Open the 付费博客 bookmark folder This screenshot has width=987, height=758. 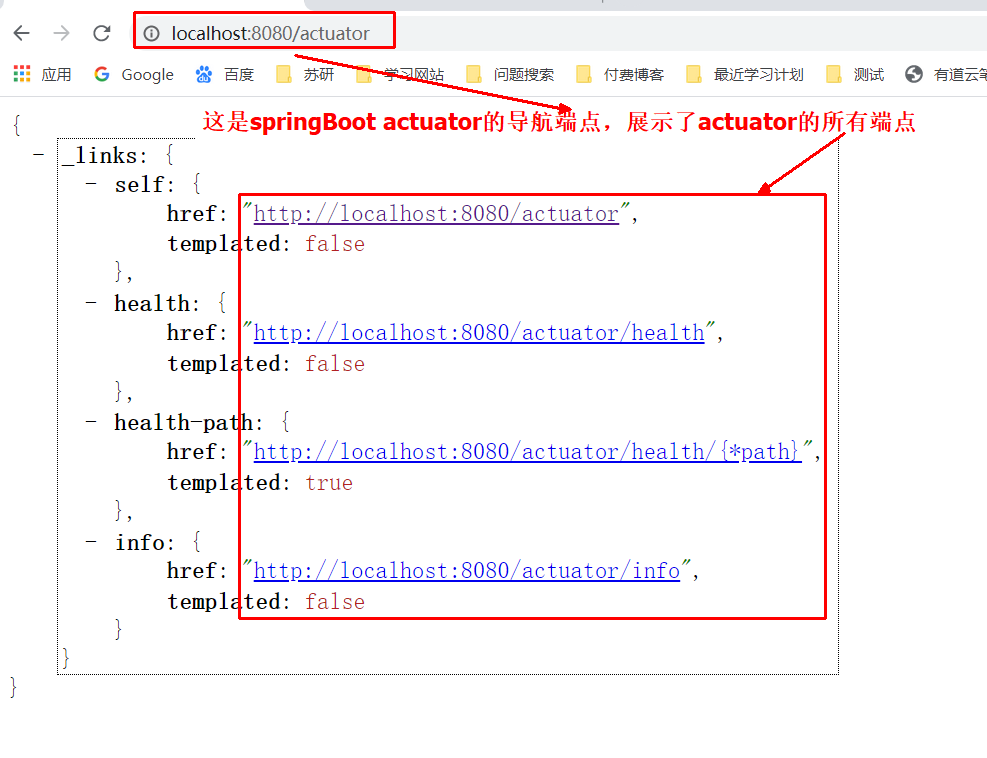621,74
